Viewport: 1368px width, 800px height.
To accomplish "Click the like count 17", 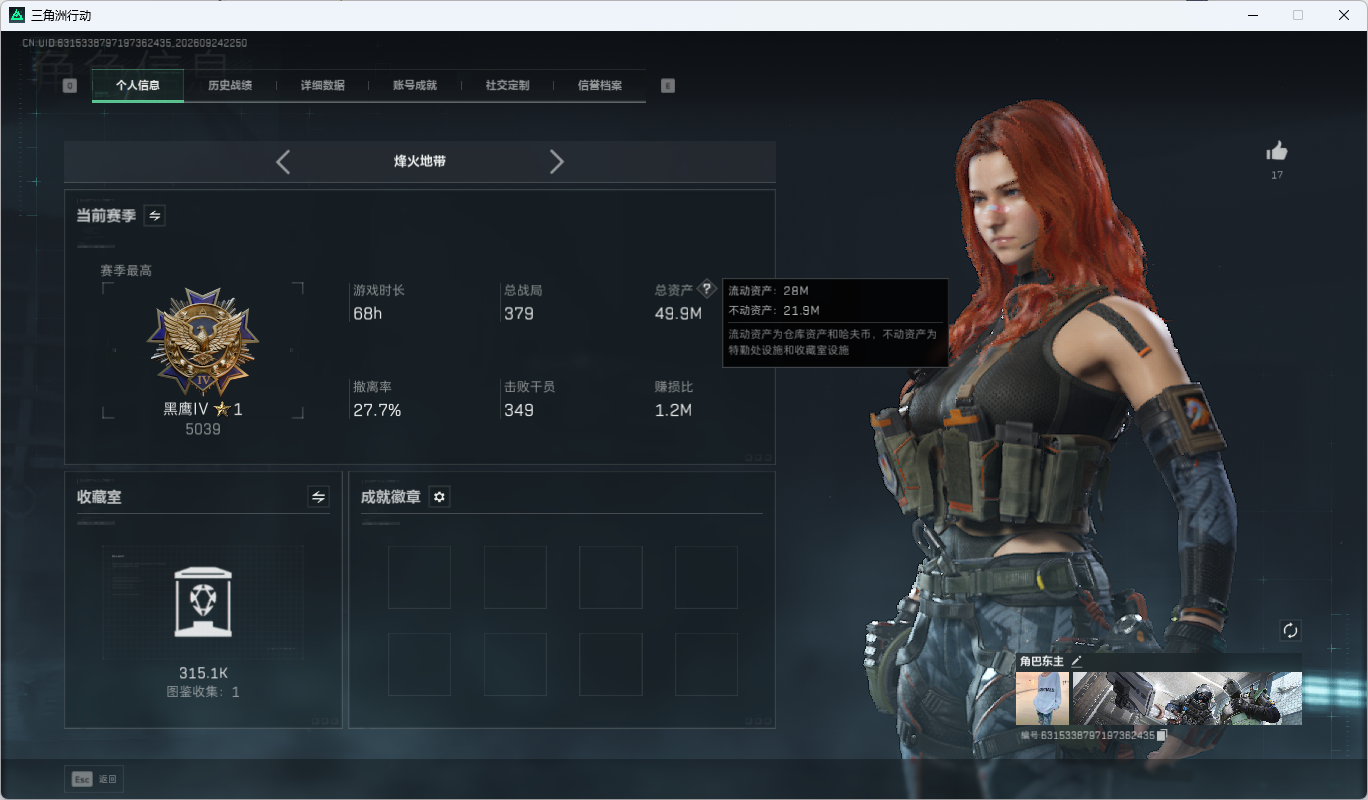I will (1277, 175).
